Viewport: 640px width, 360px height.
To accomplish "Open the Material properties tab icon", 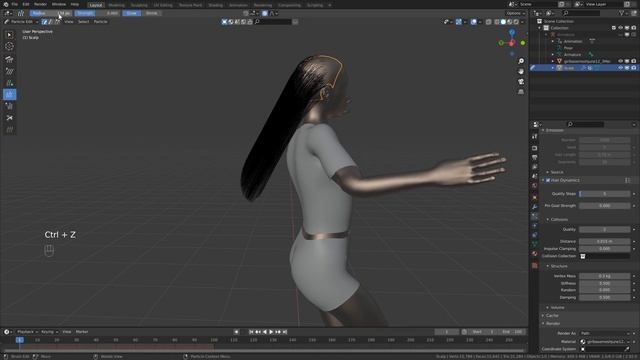I will tap(535, 254).
